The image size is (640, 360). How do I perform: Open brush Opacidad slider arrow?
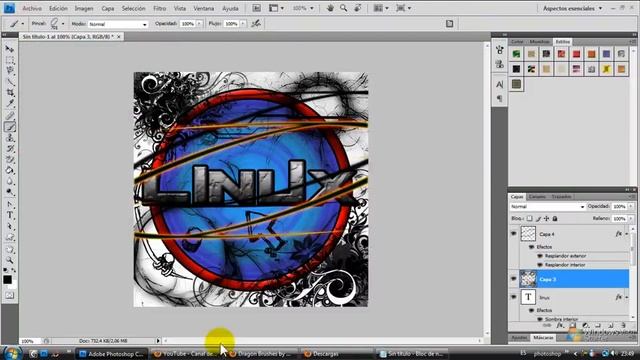point(199,24)
